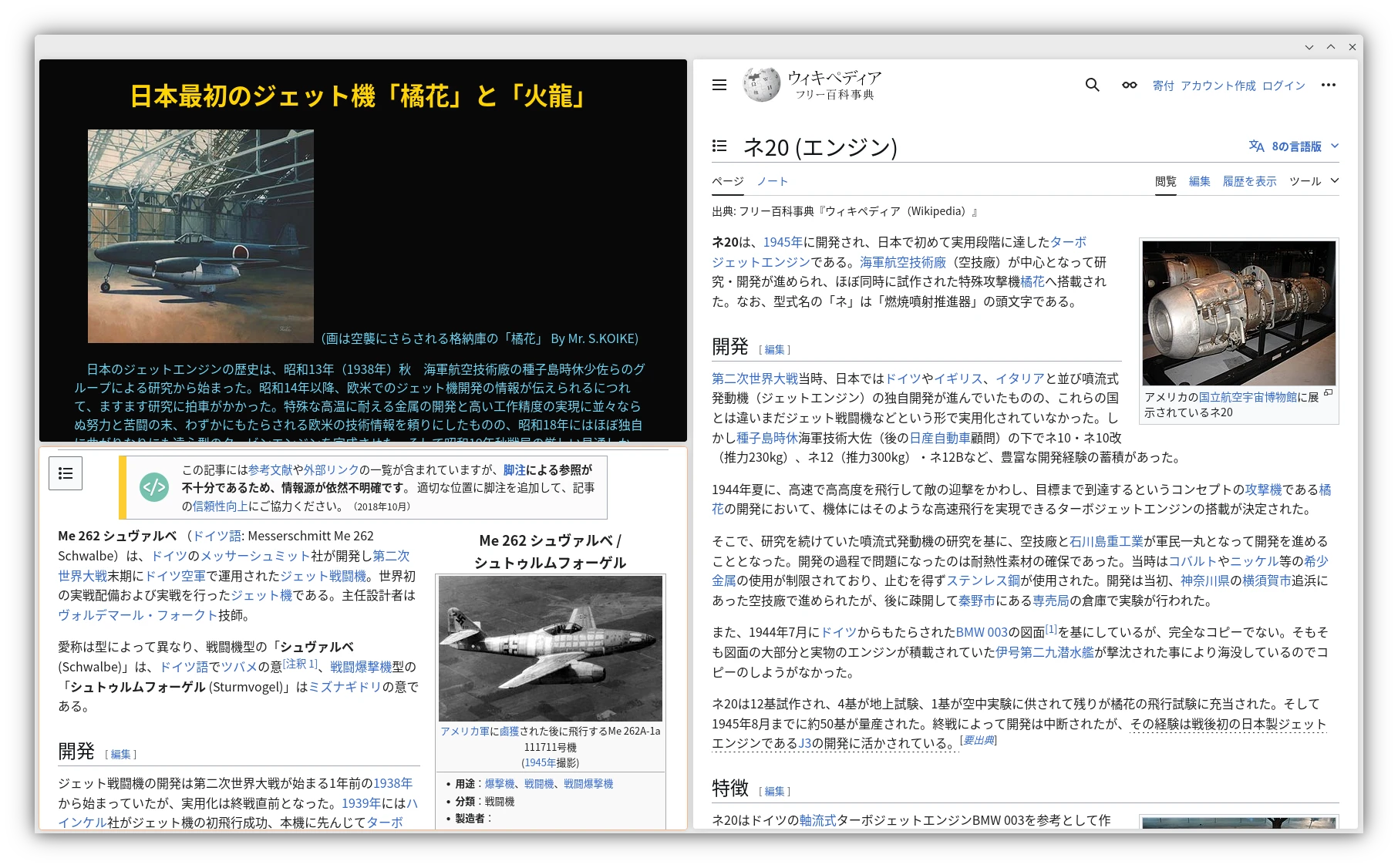The width and height of the screenshot is (1398, 868).
Task: Follow the ヴォルデマール・フォークト link
Action: pyautogui.click(x=138, y=615)
